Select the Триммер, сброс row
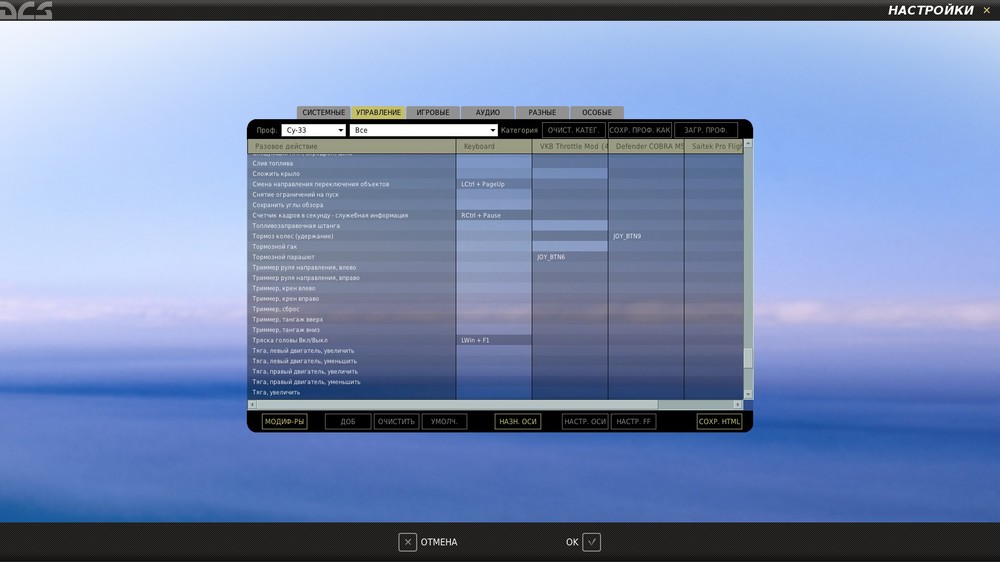The image size is (1000, 562). pyautogui.click(x=352, y=309)
